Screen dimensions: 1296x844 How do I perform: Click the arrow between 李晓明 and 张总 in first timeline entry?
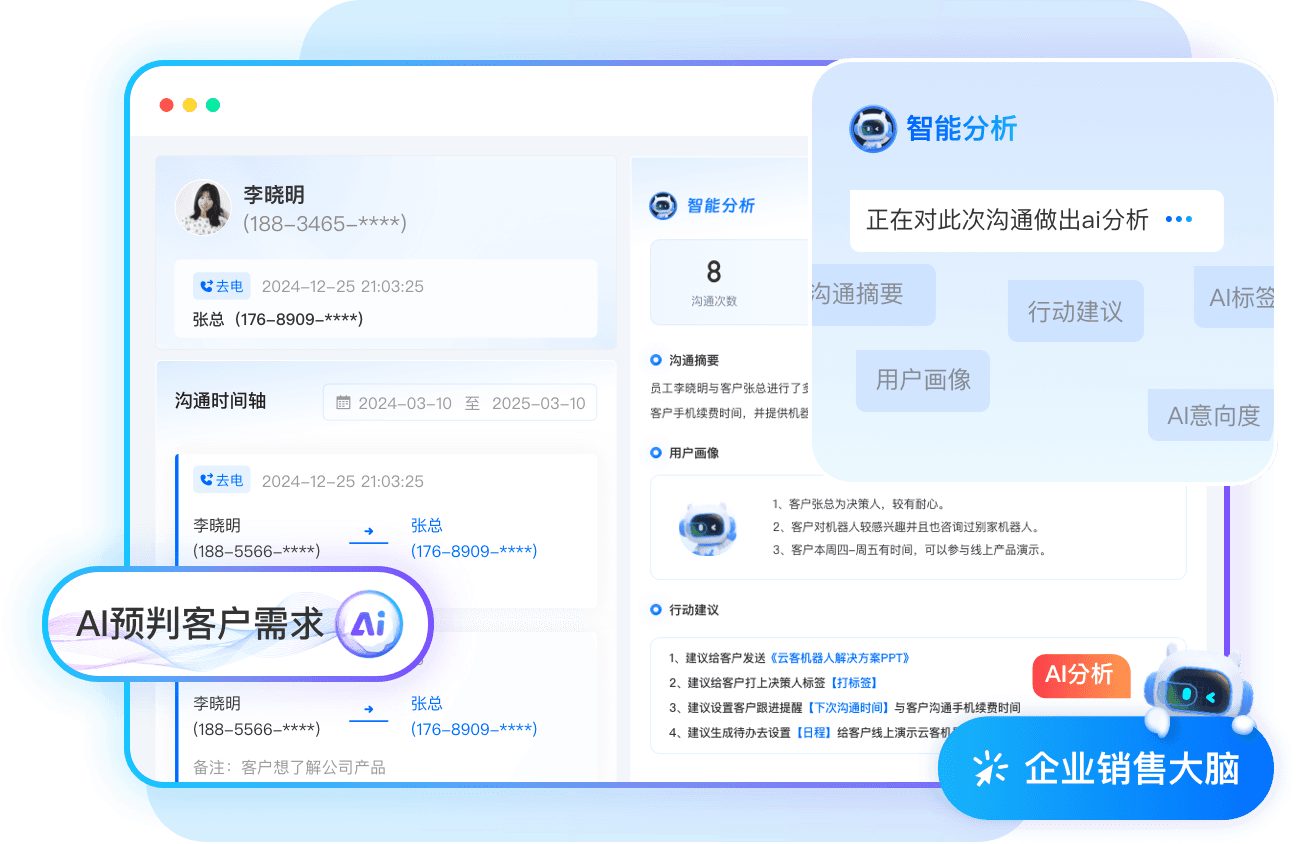click(x=368, y=532)
